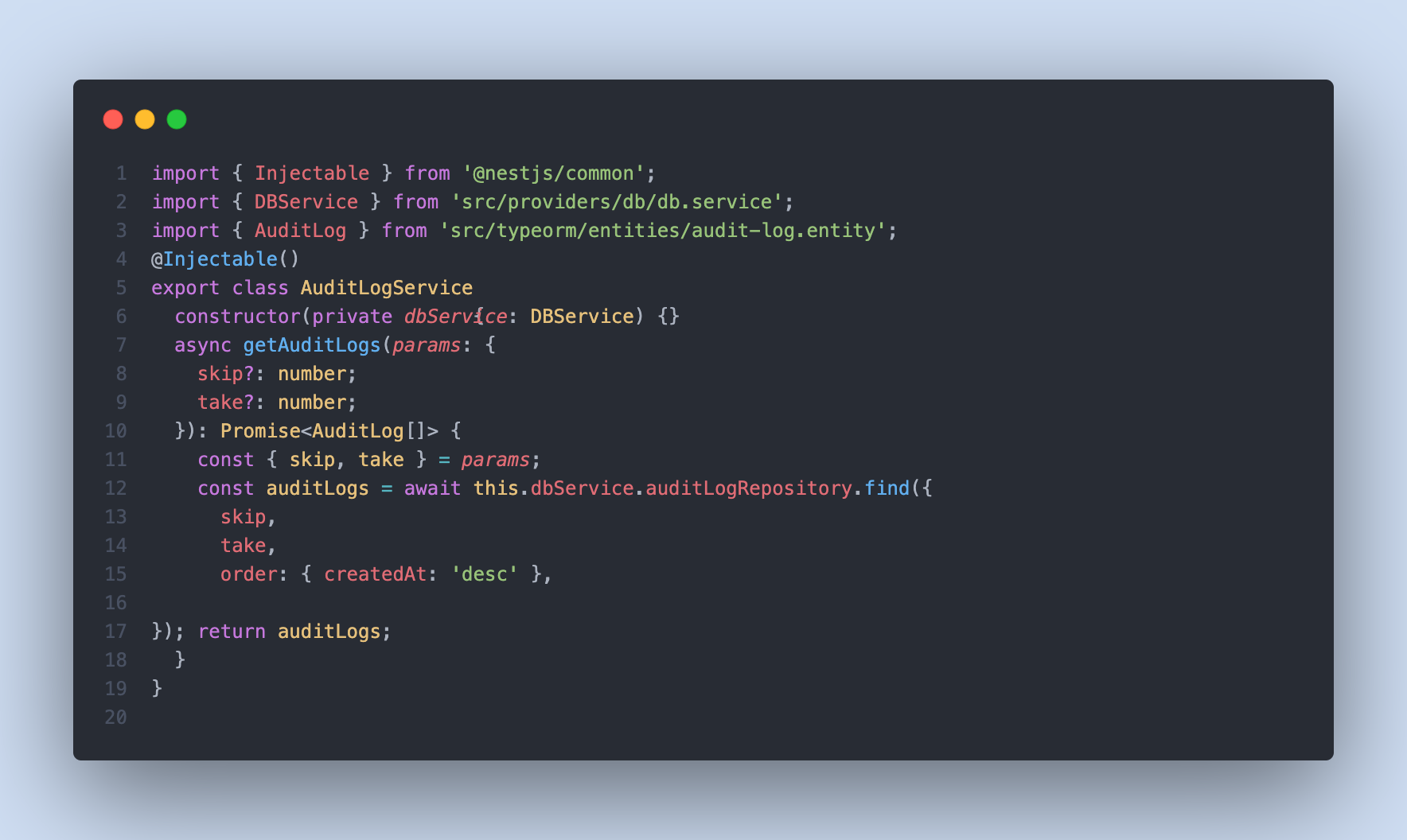Click the getAuditLogs method name
The height and width of the screenshot is (840, 1407).
pos(312,345)
